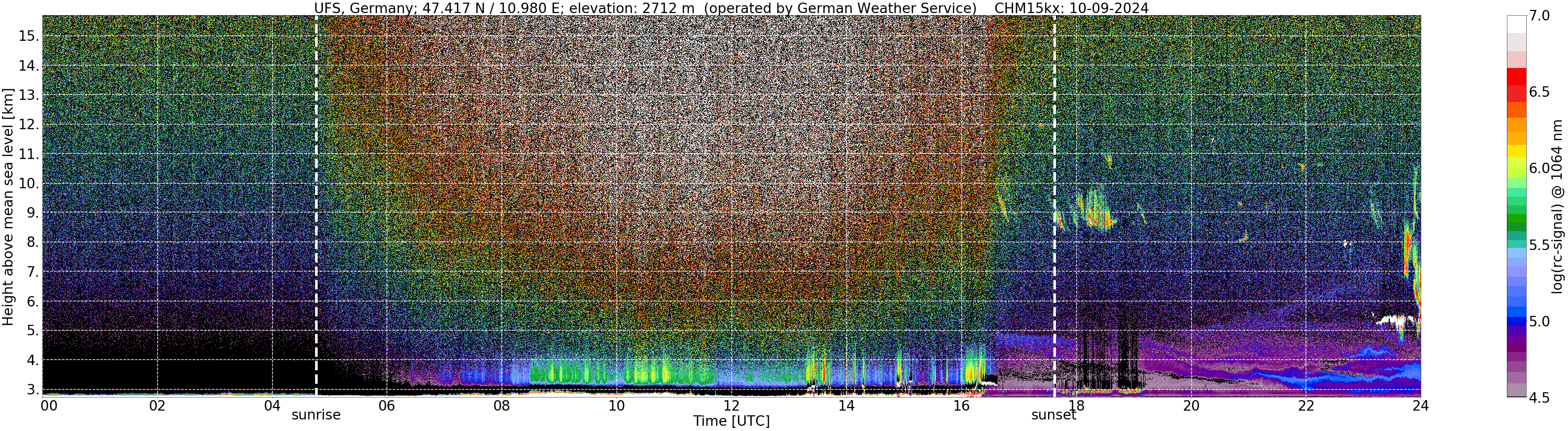Viewport: 1568px width, 431px height.
Task: Click the 'sunset' label below the axis
Action: (x=1054, y=415)
